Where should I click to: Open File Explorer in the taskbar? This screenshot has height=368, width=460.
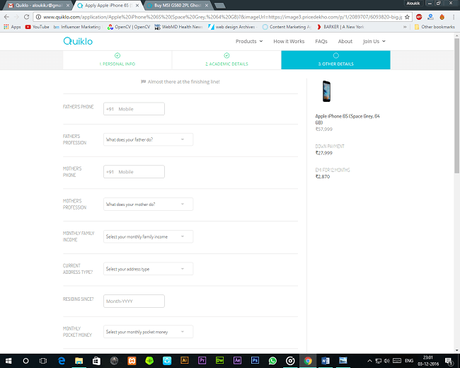[79, 361]
